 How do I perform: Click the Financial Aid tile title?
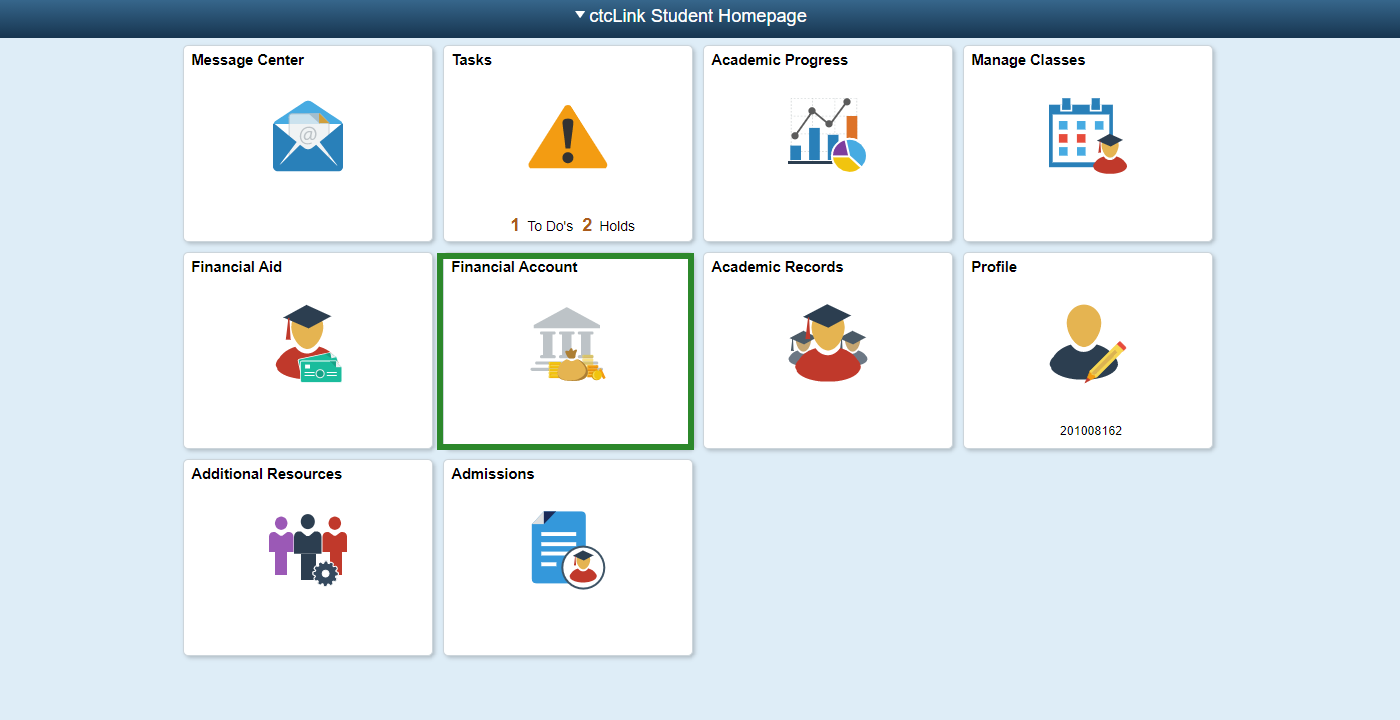click(237, 267)
